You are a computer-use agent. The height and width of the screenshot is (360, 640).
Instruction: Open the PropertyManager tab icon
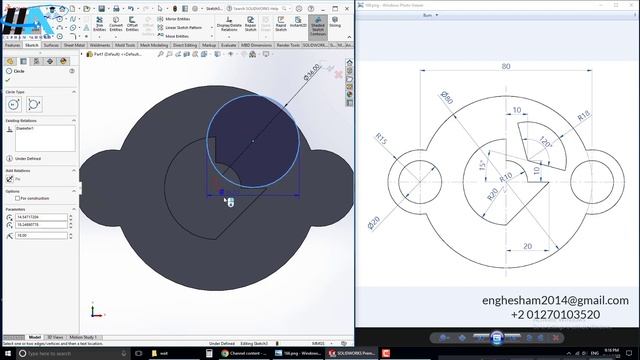click(x=23, y=61)
